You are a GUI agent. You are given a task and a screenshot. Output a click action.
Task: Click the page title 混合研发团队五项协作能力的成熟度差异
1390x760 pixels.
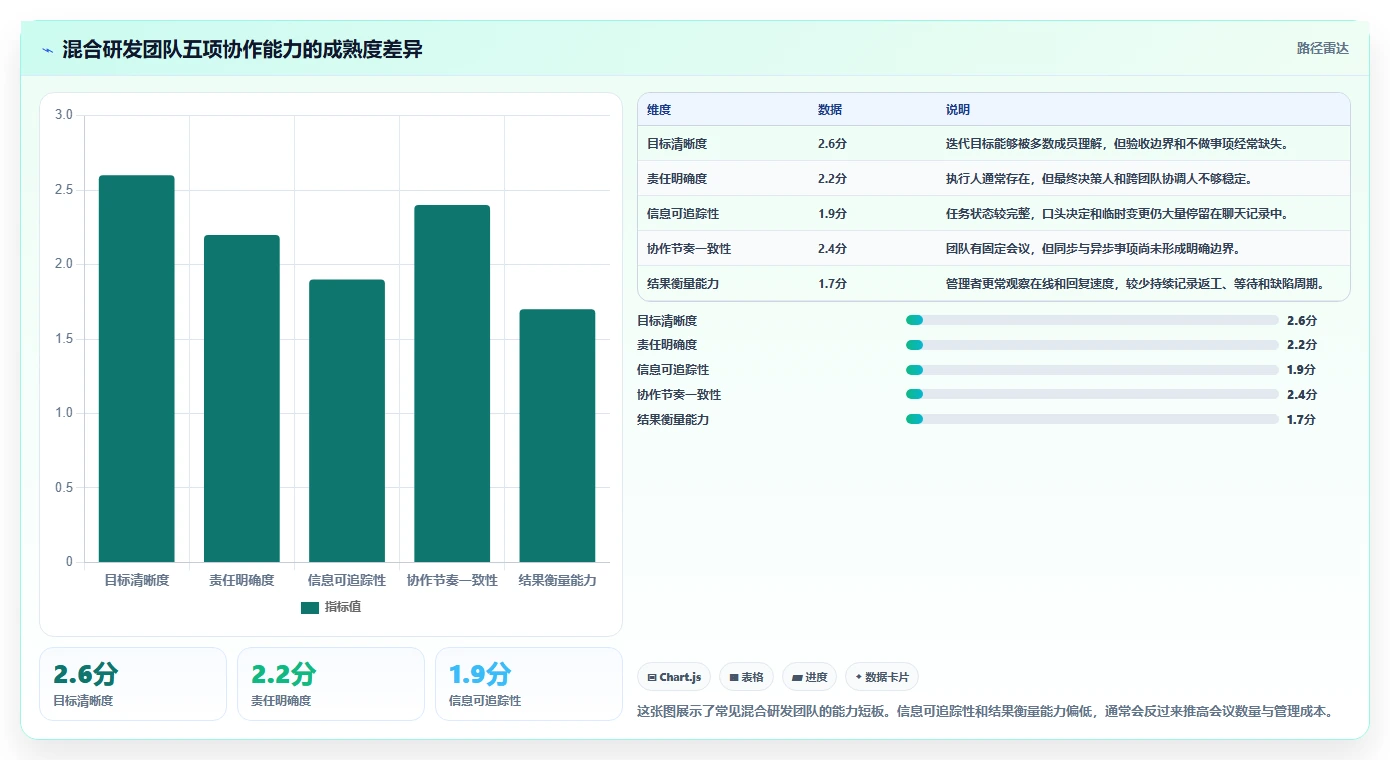click(242, 50)
